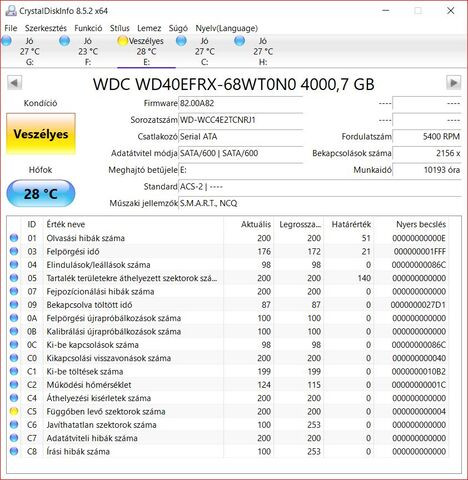Open the Súgó menu

[178, 28]
